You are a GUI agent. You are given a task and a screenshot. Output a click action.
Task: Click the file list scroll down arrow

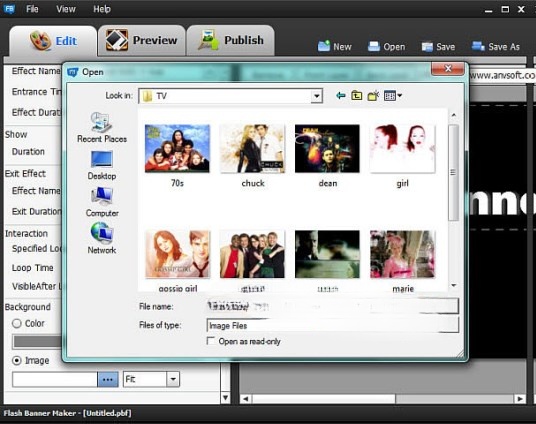(x=454, y=285)
